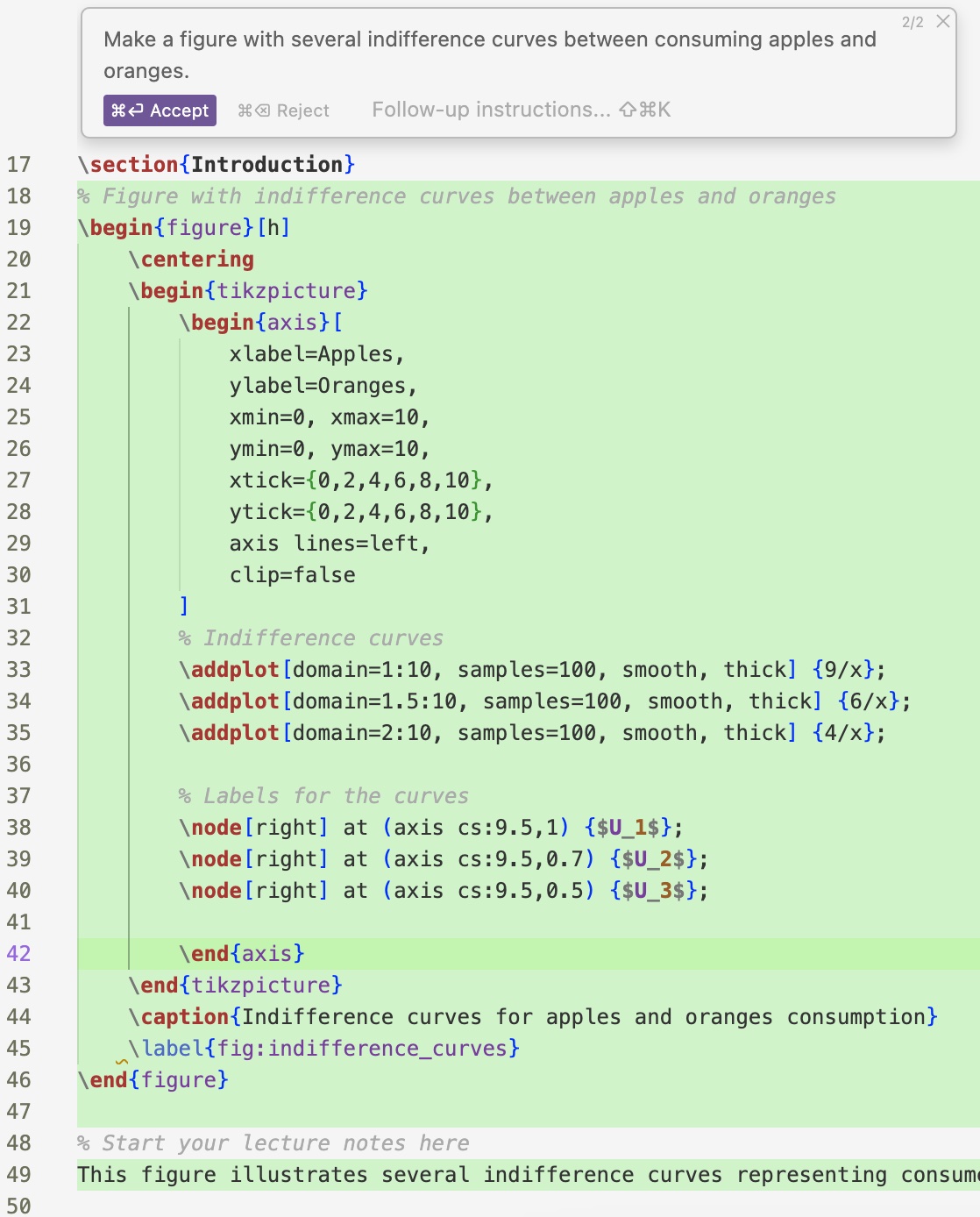Click ylabel=Oranges option
The image size is (980, 1217).
point(323,385)
